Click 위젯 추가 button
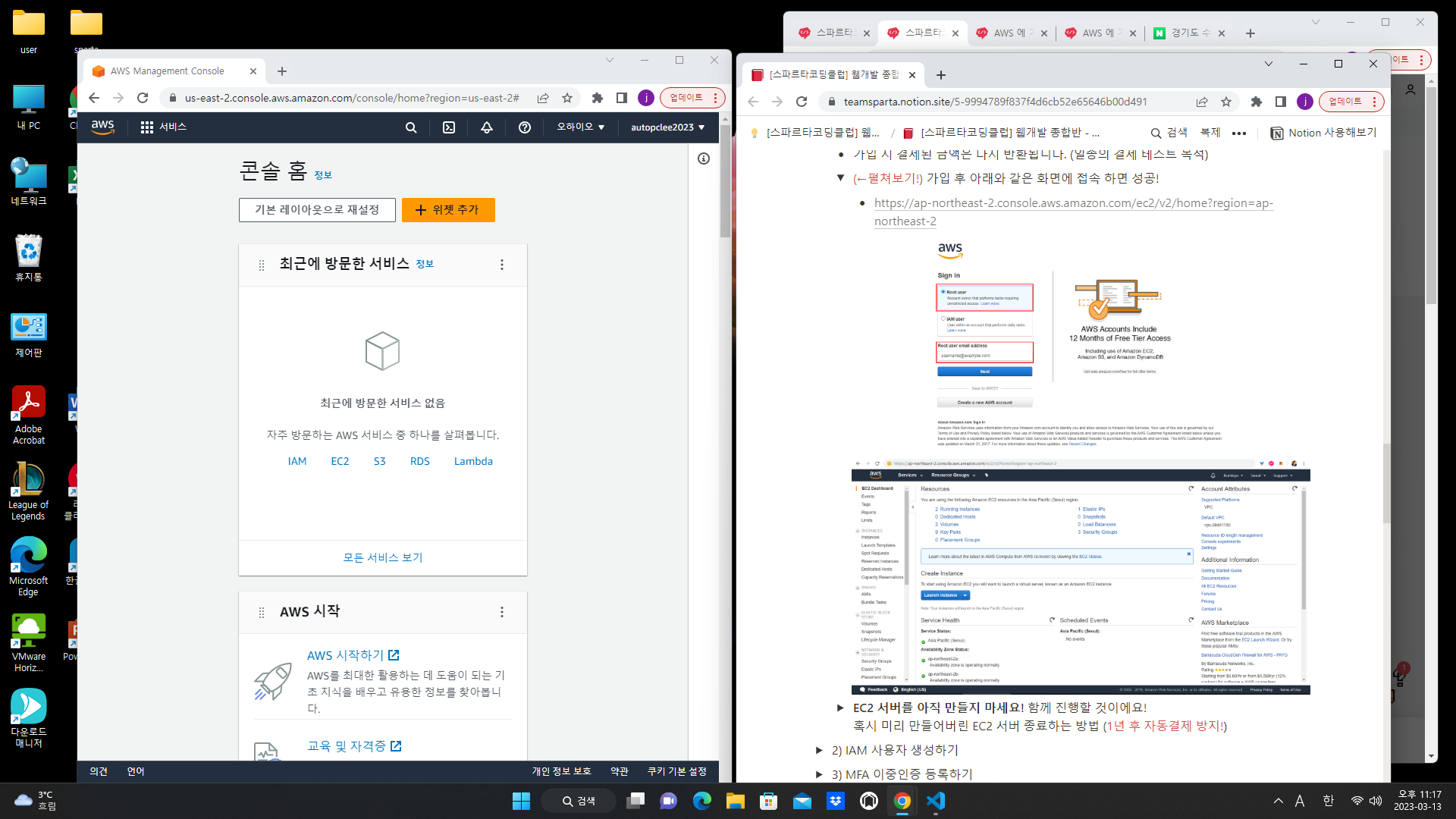This screenshot has height=819, width=1456. pyautogui.click(x=448, y=210)
